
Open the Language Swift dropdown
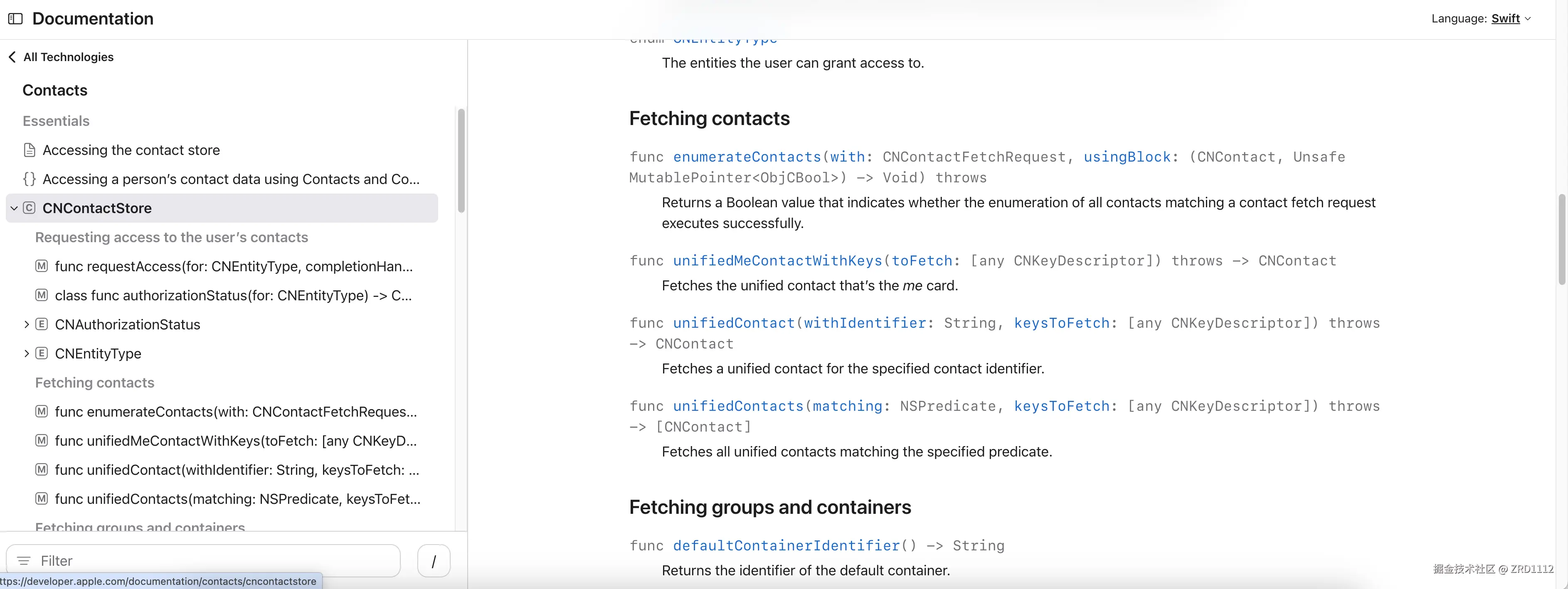coord(1511,19)
